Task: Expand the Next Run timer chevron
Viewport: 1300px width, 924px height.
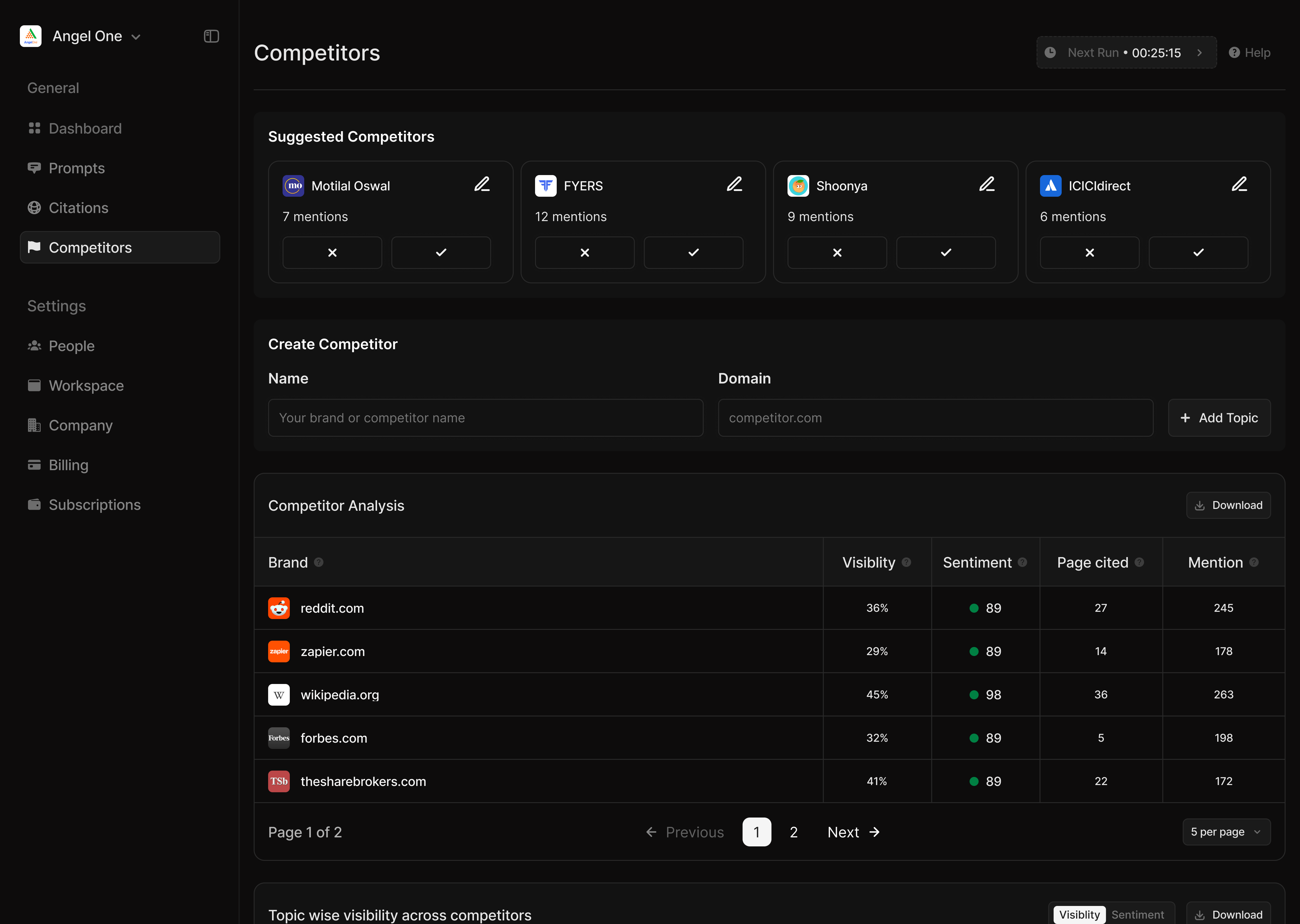Action: [x=1199, y=53]
